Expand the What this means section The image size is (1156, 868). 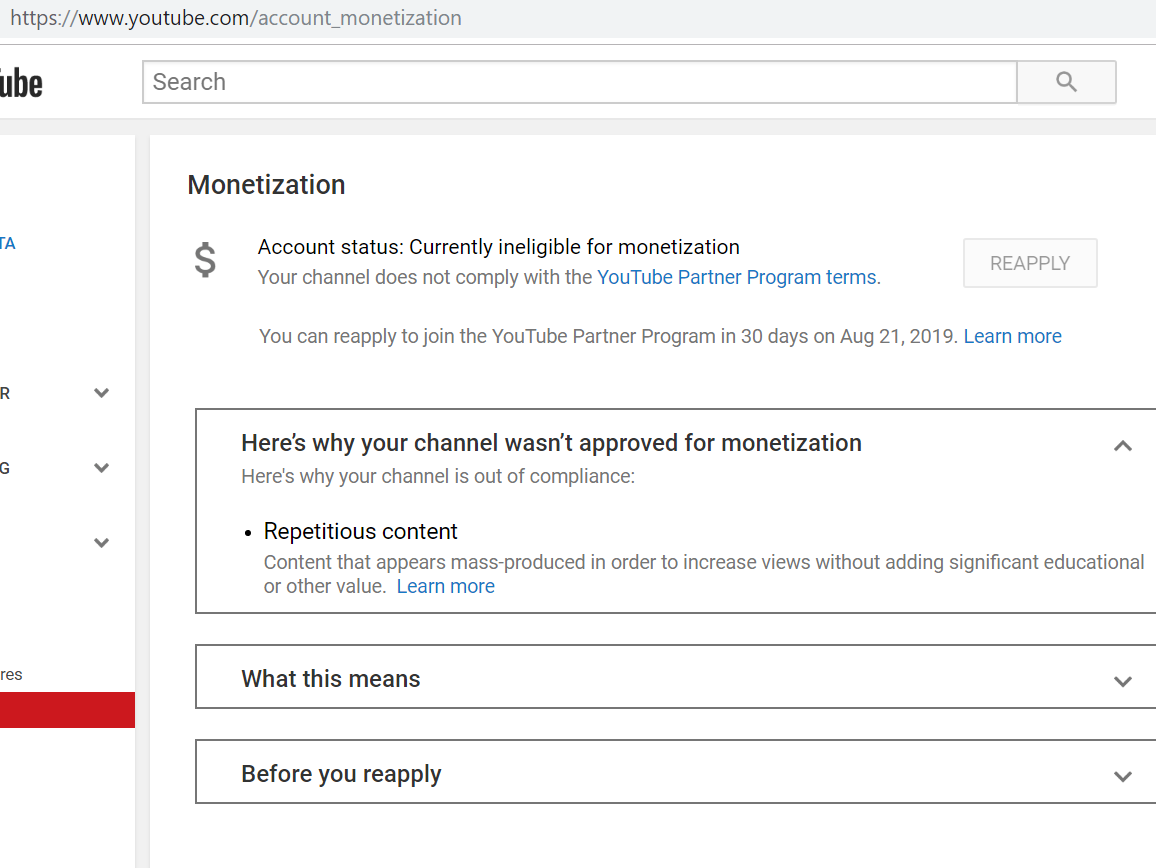(x=1122, y=681)
